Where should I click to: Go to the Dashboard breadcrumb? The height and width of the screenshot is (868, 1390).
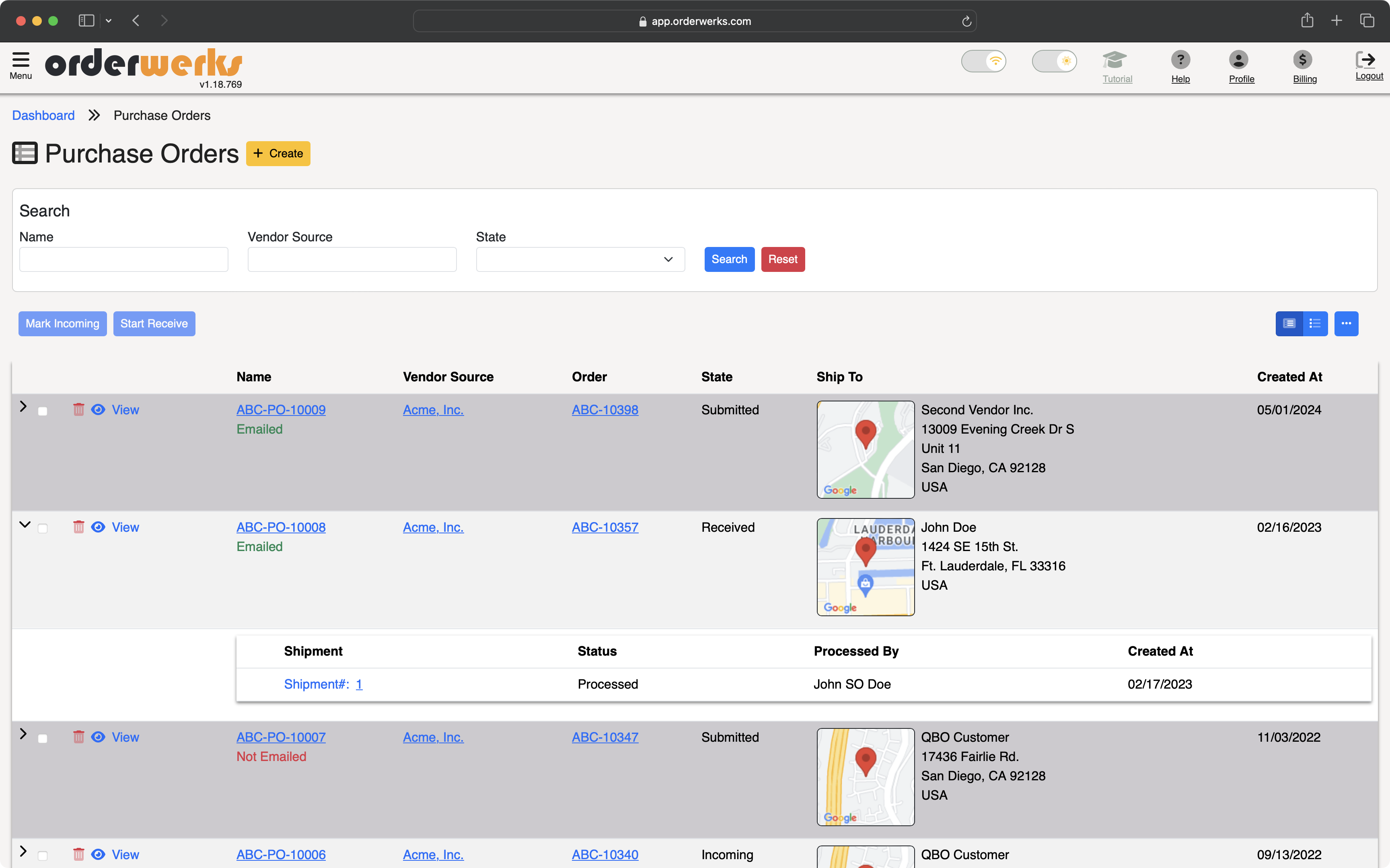43,115
